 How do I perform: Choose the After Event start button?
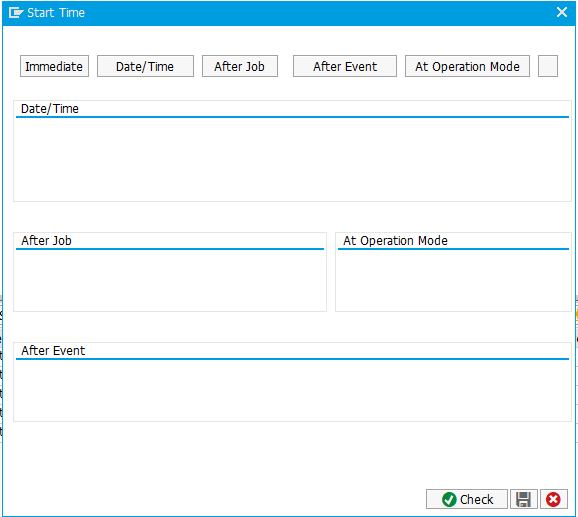[x=345, y=66]
